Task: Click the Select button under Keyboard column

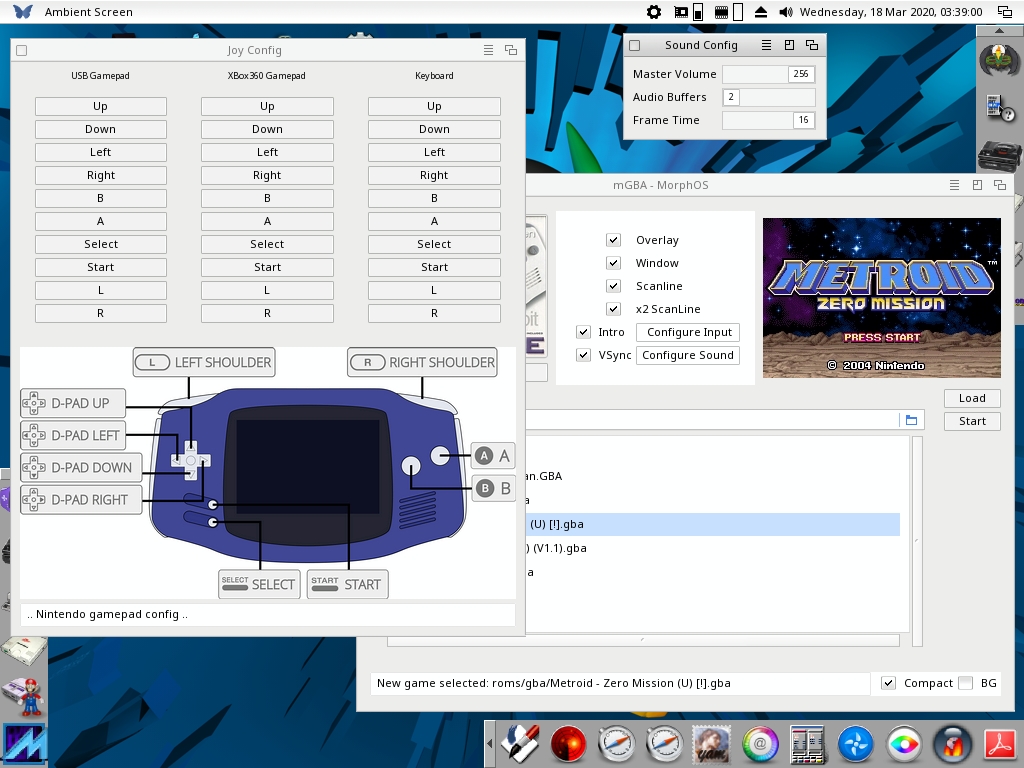Action: click(x=434, y=244)
